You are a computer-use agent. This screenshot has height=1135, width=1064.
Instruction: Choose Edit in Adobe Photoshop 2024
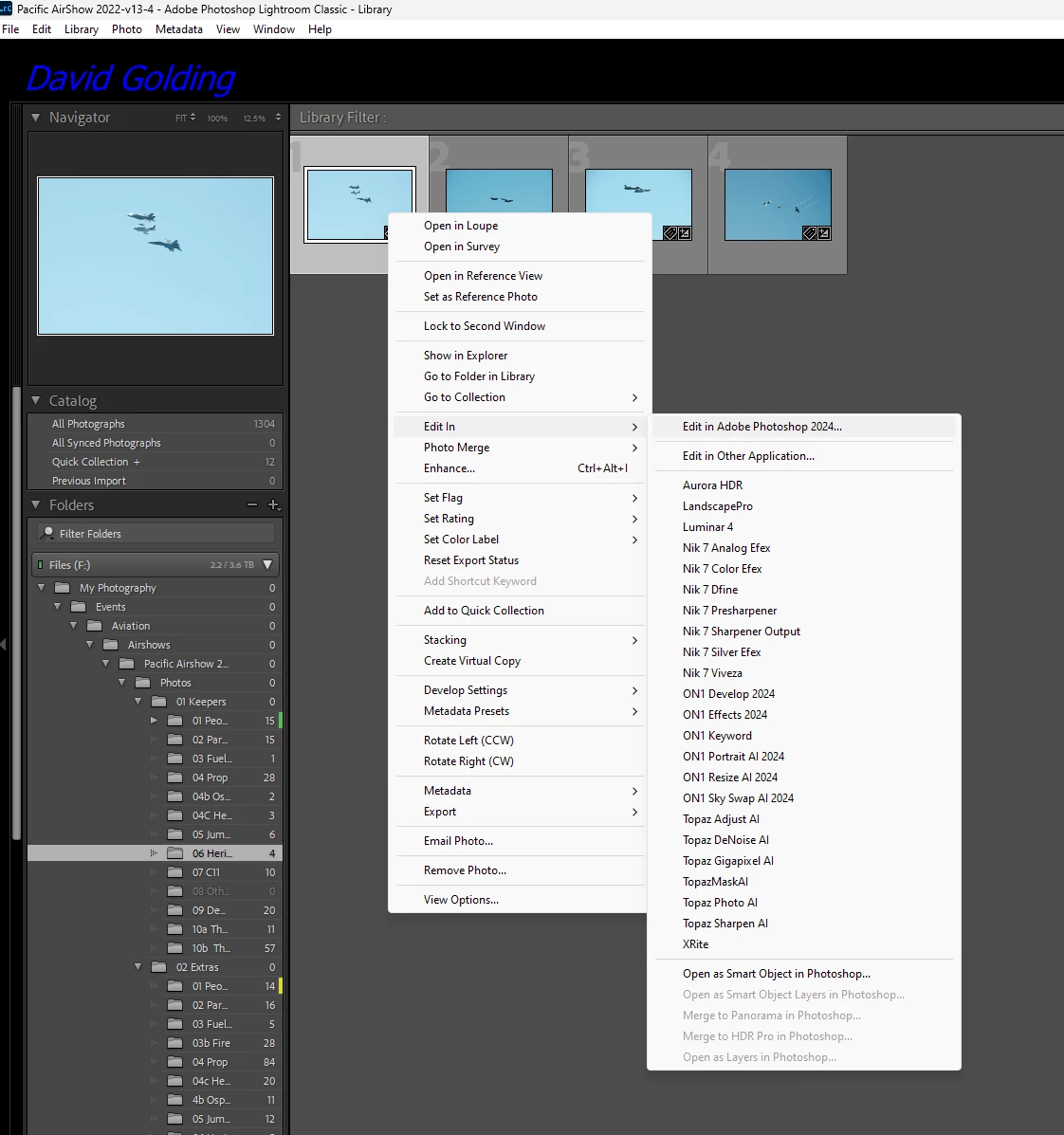(803, 427)
